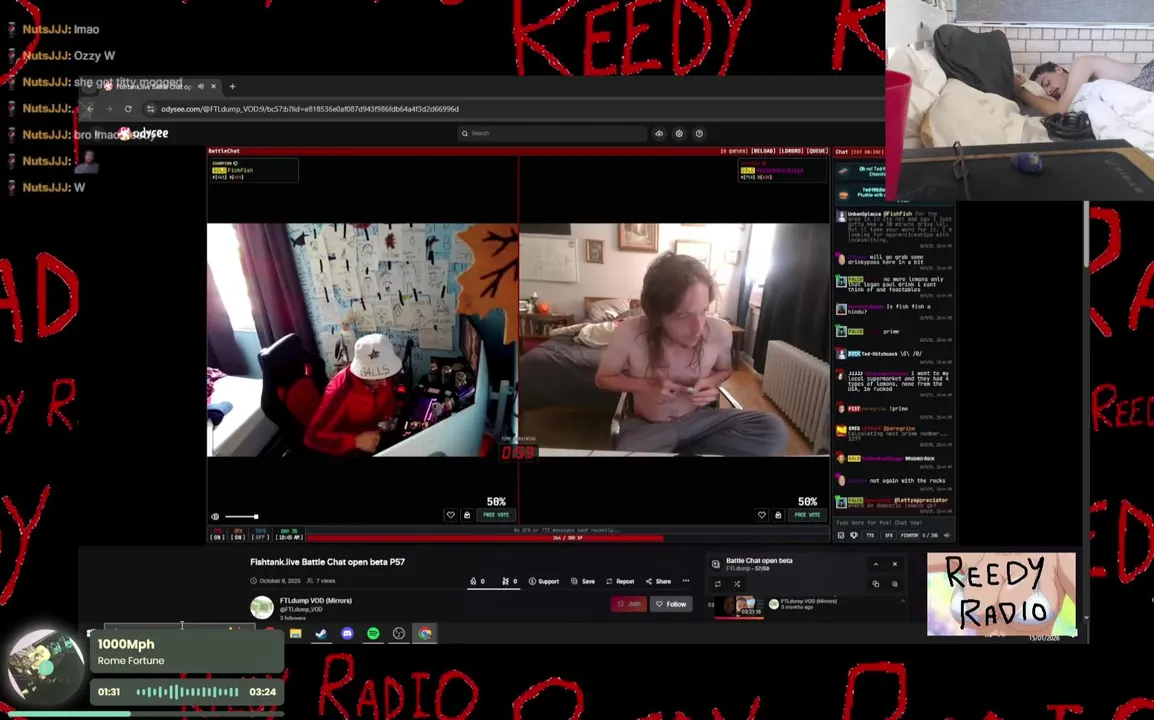This screenshot has width=1154, height=720.
Task: Toggle the FISHTOY button in chat bar
Action: [910, 536]
